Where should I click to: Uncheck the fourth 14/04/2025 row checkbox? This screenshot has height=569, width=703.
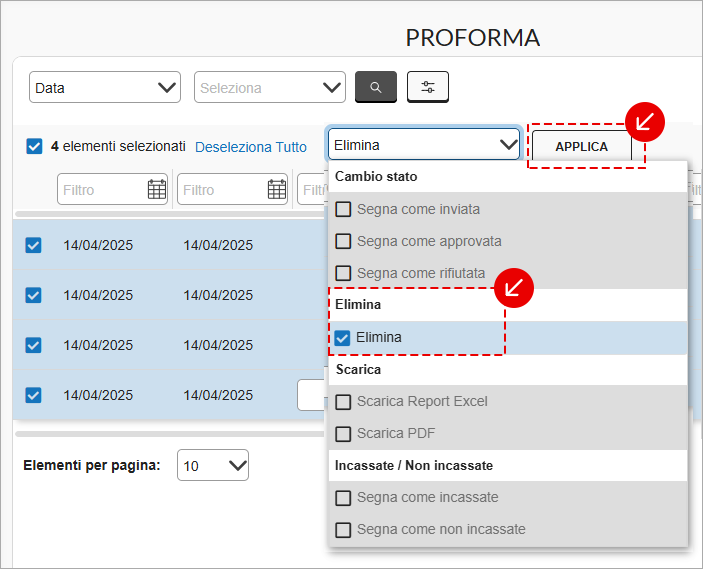33,395
